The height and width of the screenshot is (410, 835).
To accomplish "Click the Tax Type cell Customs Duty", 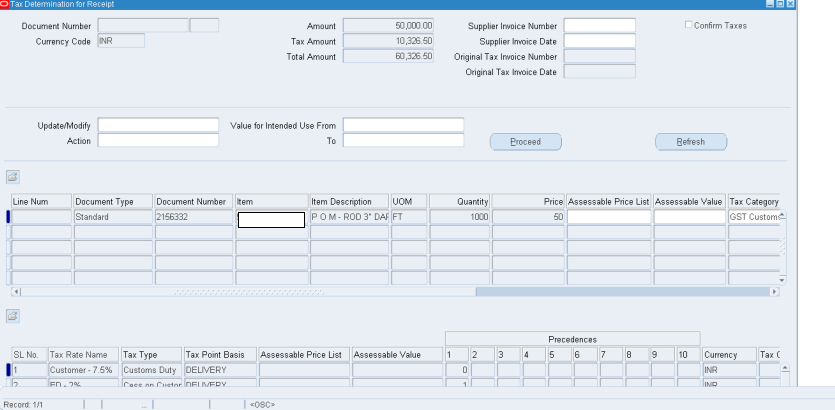I will click(x=151, y=370).
